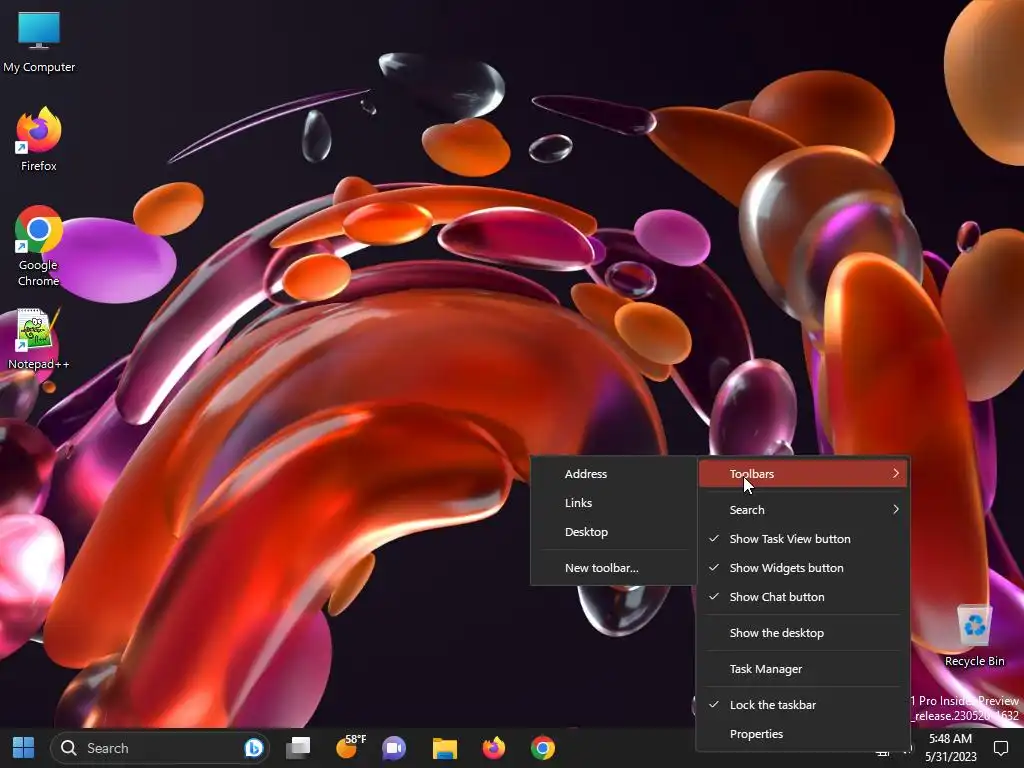Select Show the desktop menu item

804,633
